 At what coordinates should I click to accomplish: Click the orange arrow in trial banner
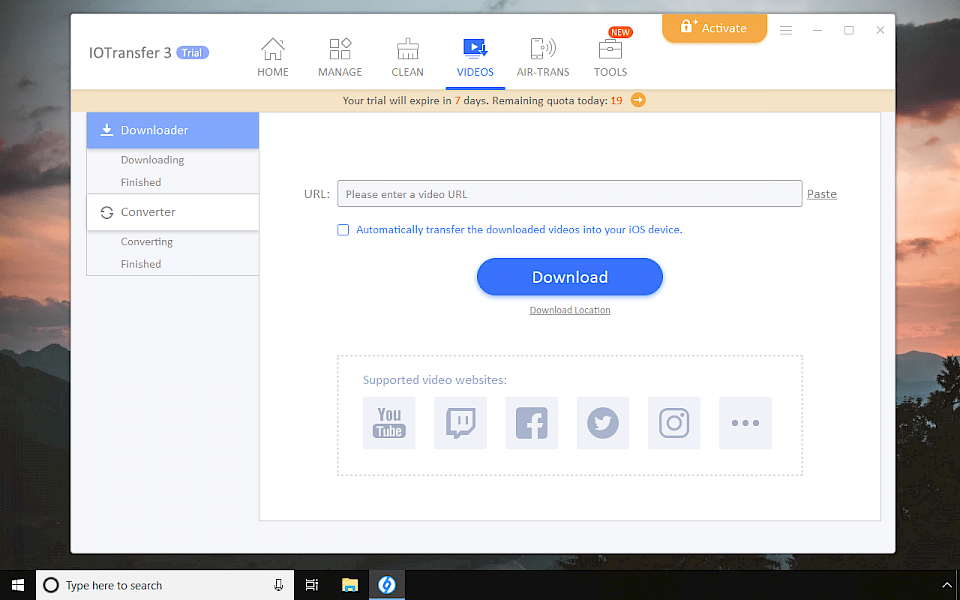click(x=638, y=100)
